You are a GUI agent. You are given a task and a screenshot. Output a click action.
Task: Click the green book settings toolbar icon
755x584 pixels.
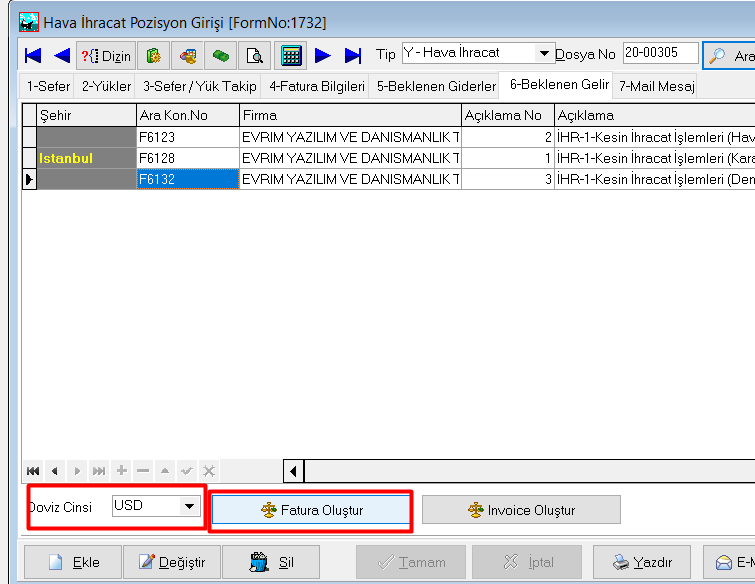click(x=154, y=56)
